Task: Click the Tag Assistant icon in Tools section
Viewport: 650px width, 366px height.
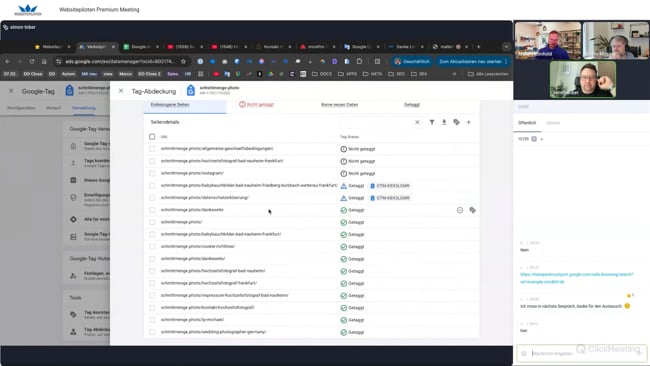Action: pyautogui.click(x=73, y=315)
